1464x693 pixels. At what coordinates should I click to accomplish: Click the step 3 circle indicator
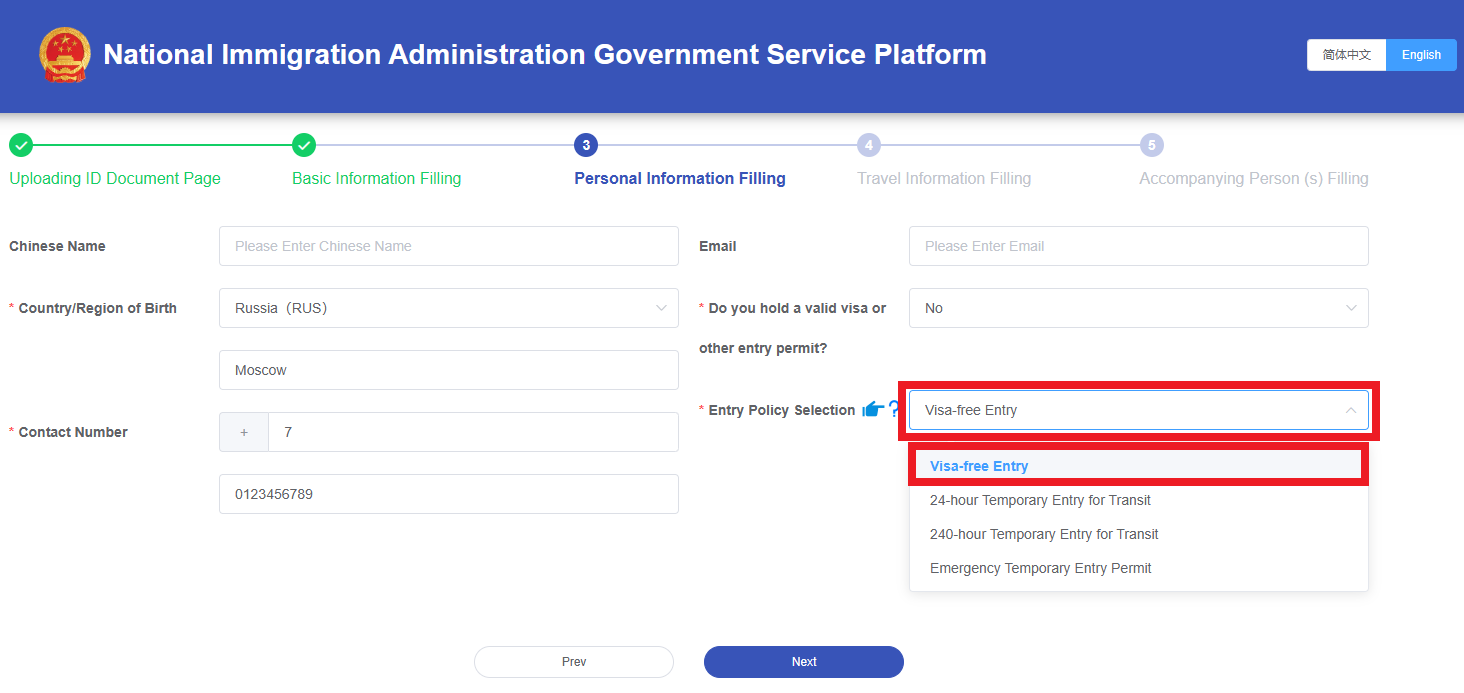click(x=586, y=146)
